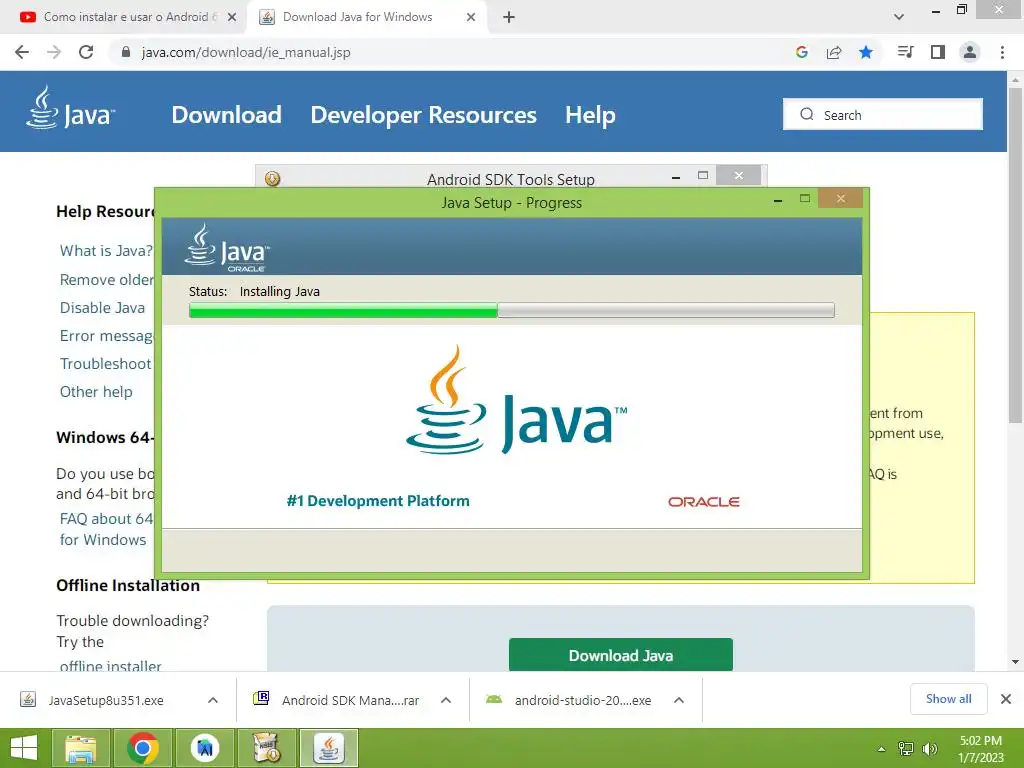Open the JavaSetup8u351.exe download item

coord(106,700)
